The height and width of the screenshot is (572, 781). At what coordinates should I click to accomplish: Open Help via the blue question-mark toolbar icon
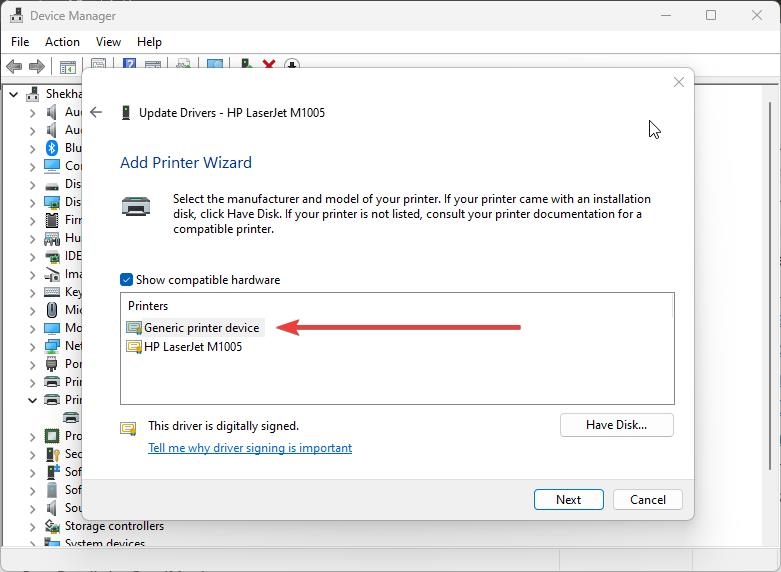click(x=130, y=64)
